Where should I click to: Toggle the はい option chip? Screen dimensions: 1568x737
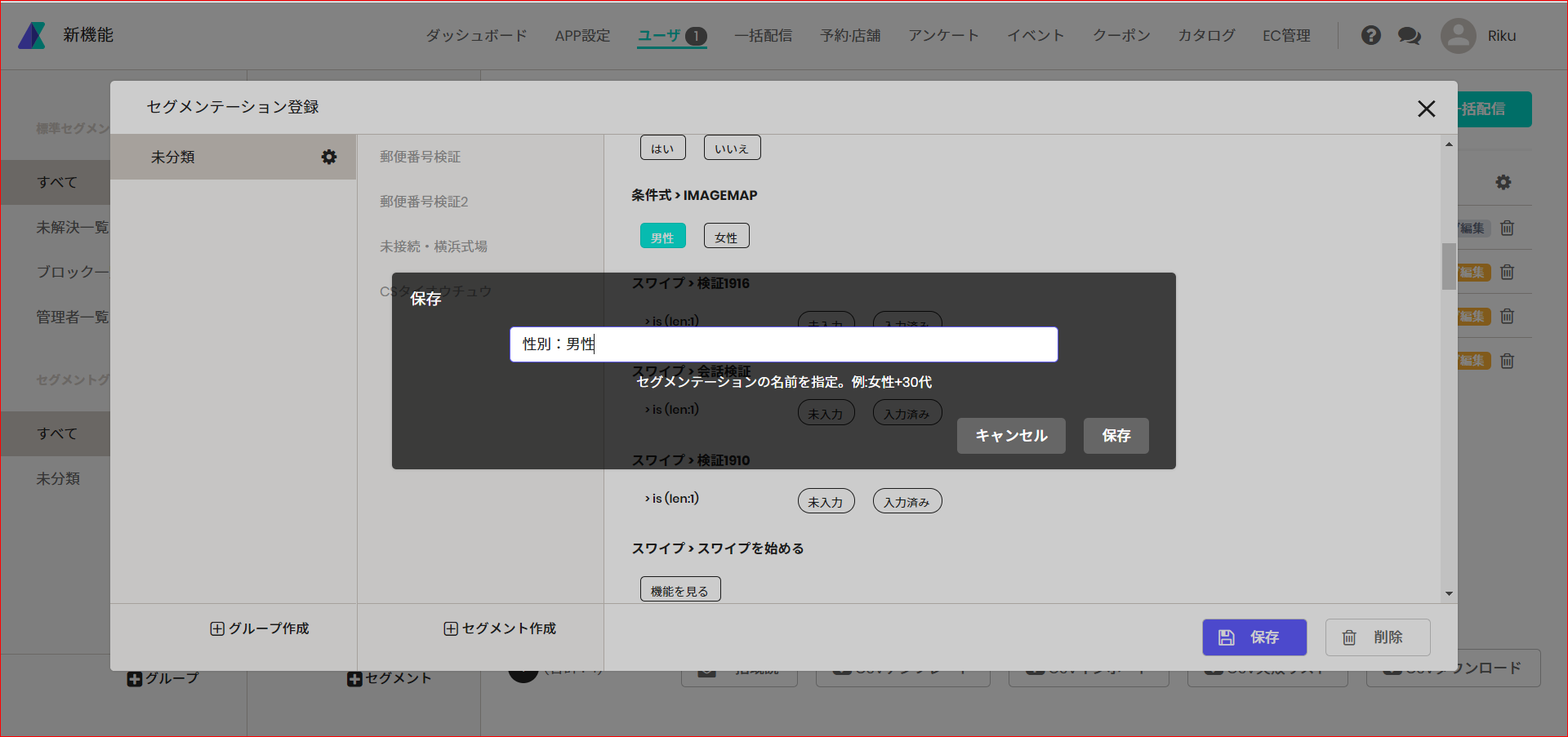point(662,148)
